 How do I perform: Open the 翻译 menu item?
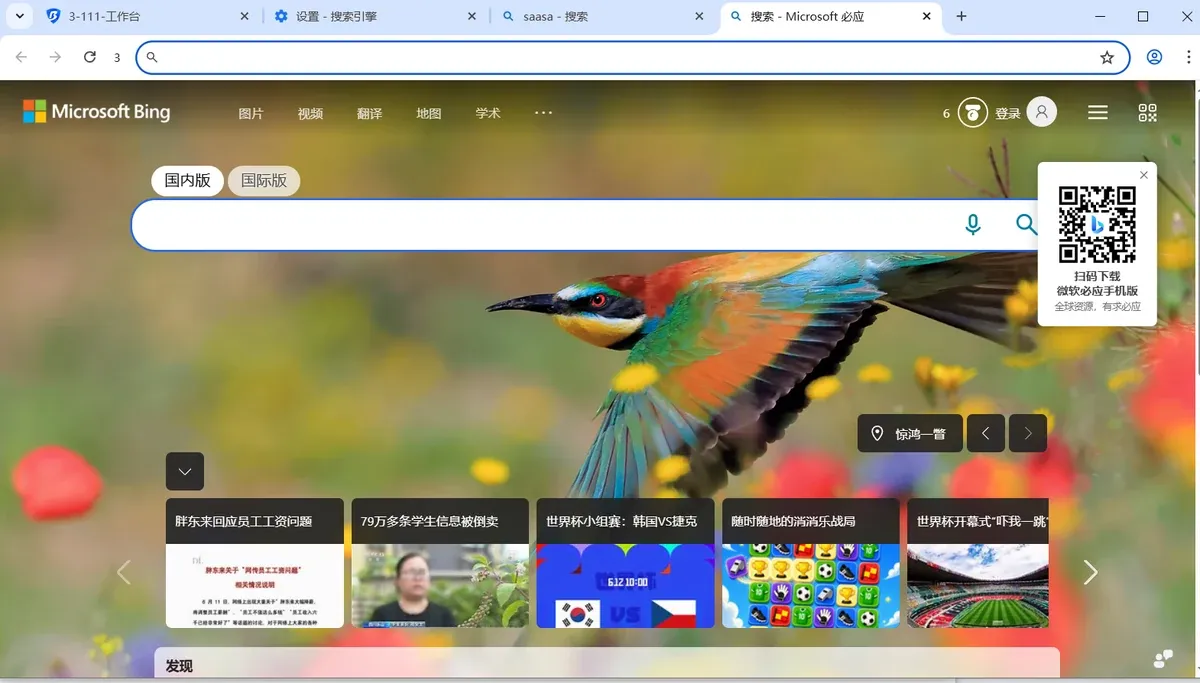pos(370,114)
